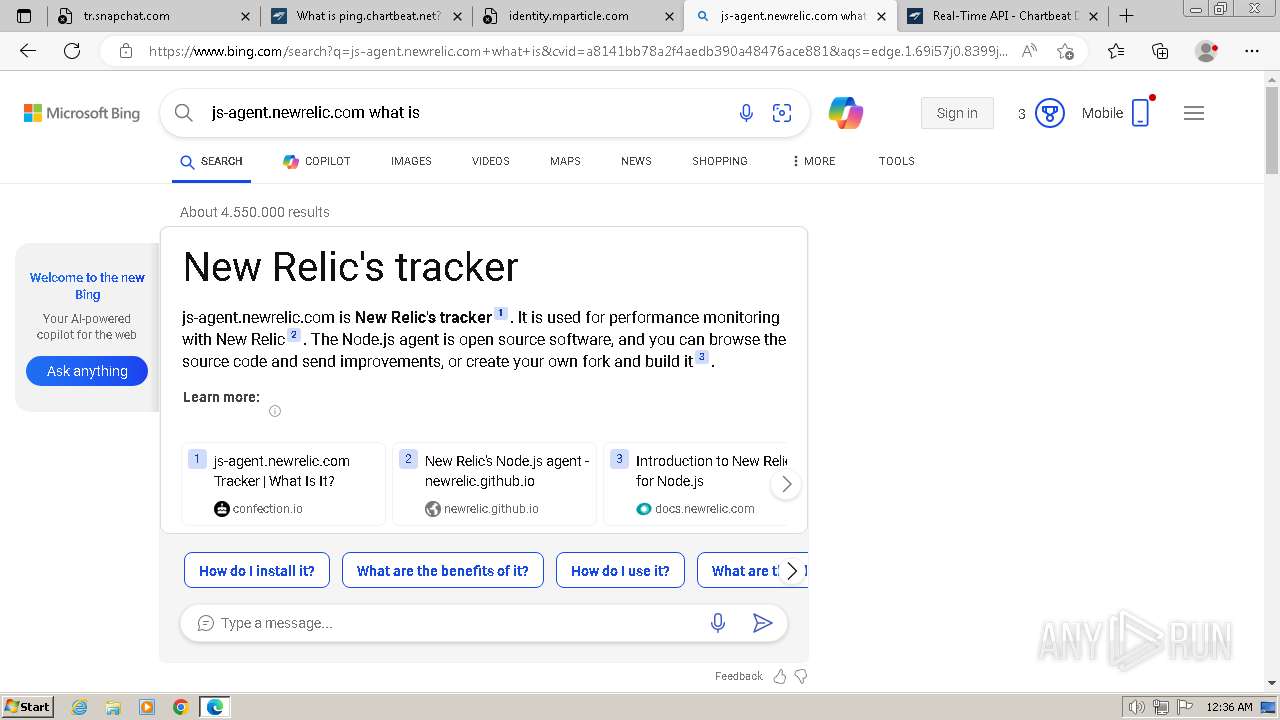
Task: Click the Sign in button
Action: click(957, 113)
